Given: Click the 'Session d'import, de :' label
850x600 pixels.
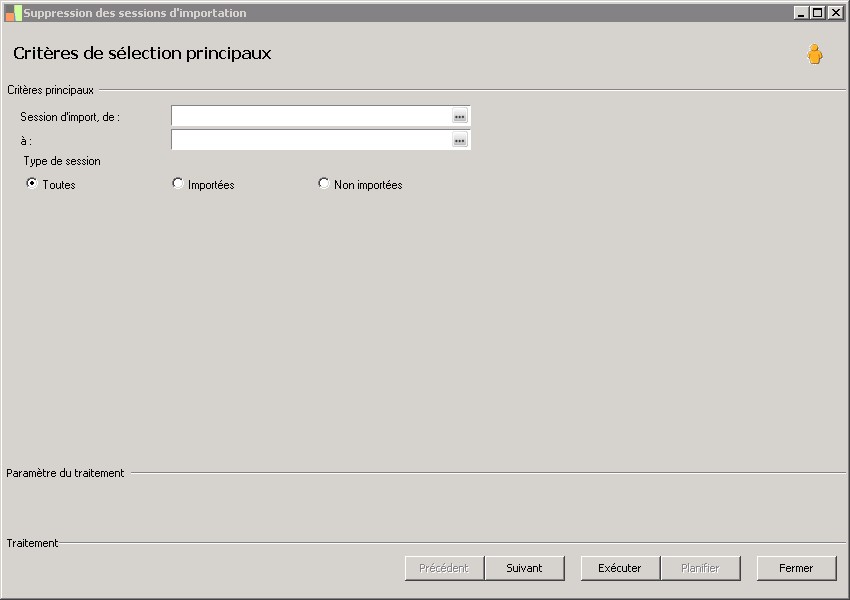Looking at the screenshot, I should [70, 117].
